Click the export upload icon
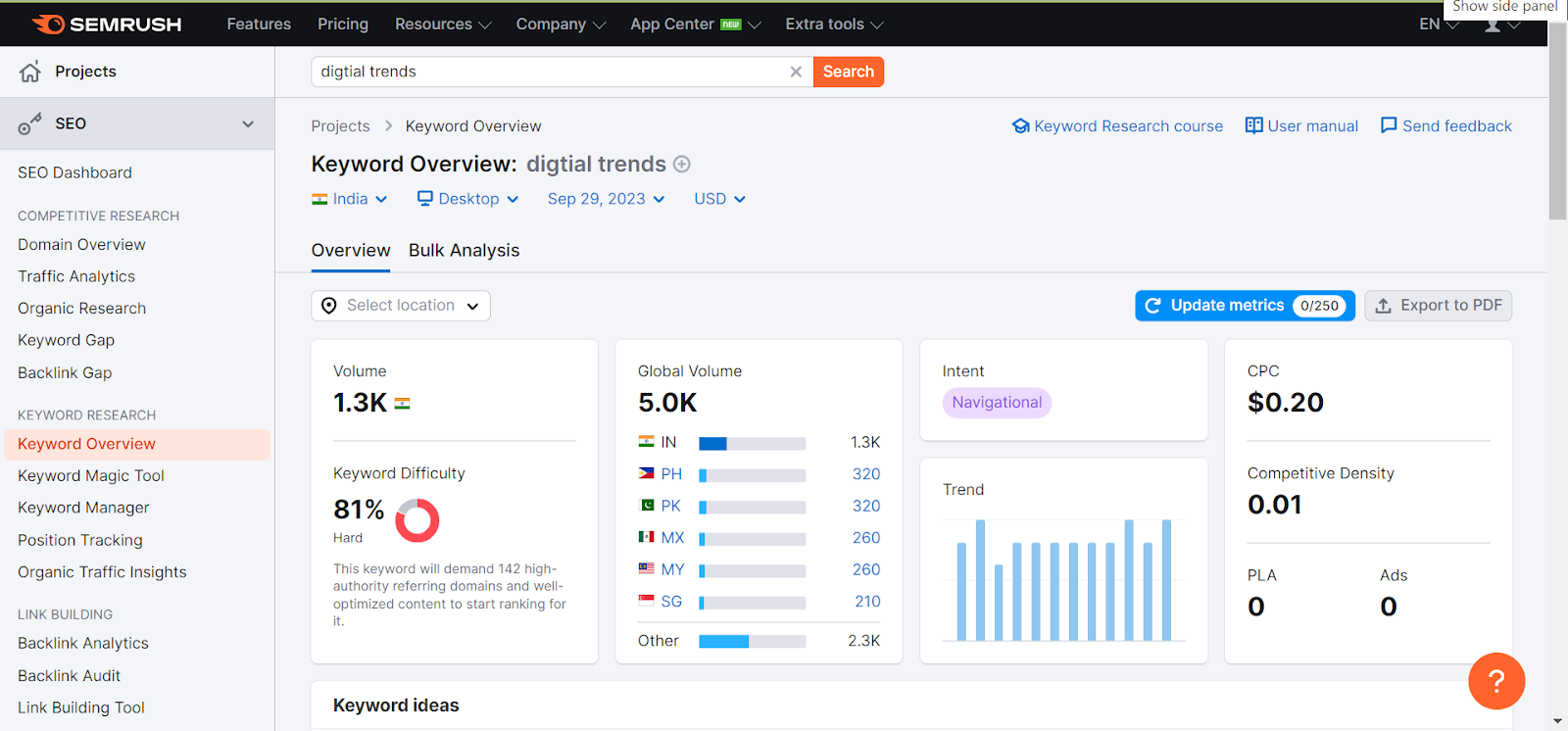1568x731 pixels. (x=1383, y=306)
